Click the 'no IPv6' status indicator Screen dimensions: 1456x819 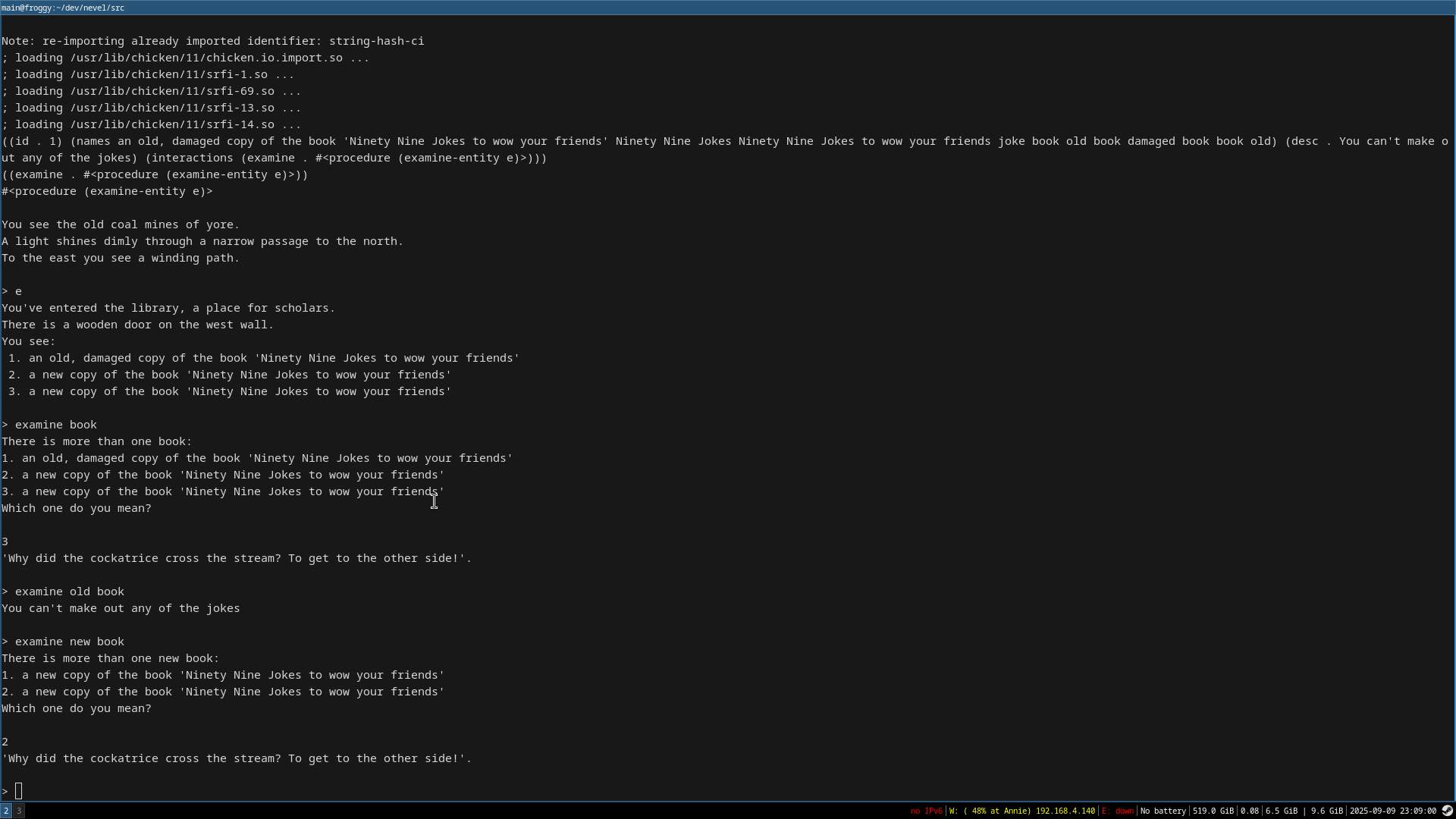[926, 811]
